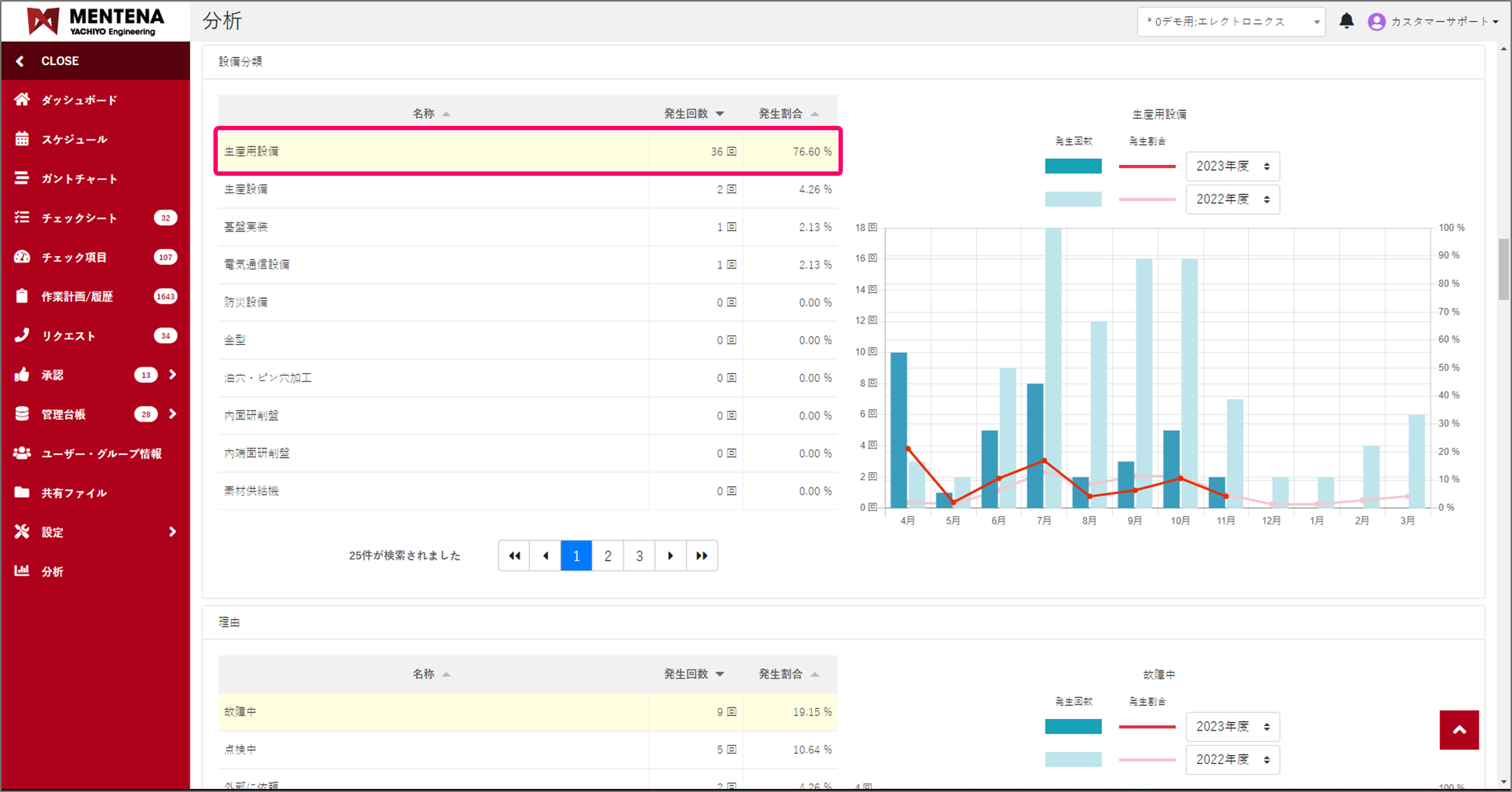Select the 生産設備 row in table
The width and height of the screenshot is (1512, 792).
pos(434,190)
